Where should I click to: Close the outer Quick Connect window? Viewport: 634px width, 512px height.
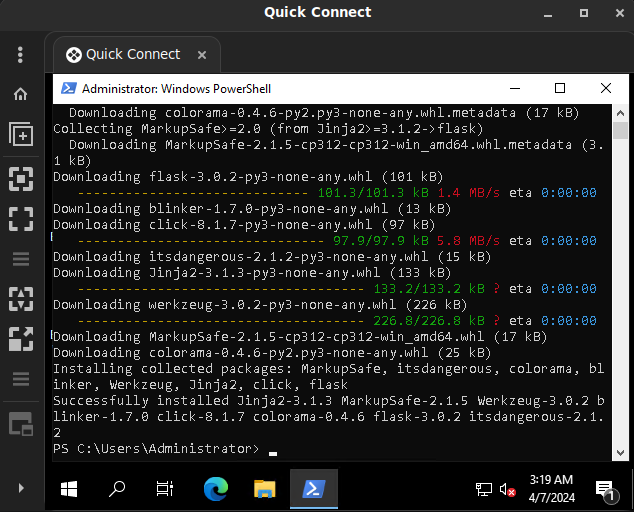620,13
